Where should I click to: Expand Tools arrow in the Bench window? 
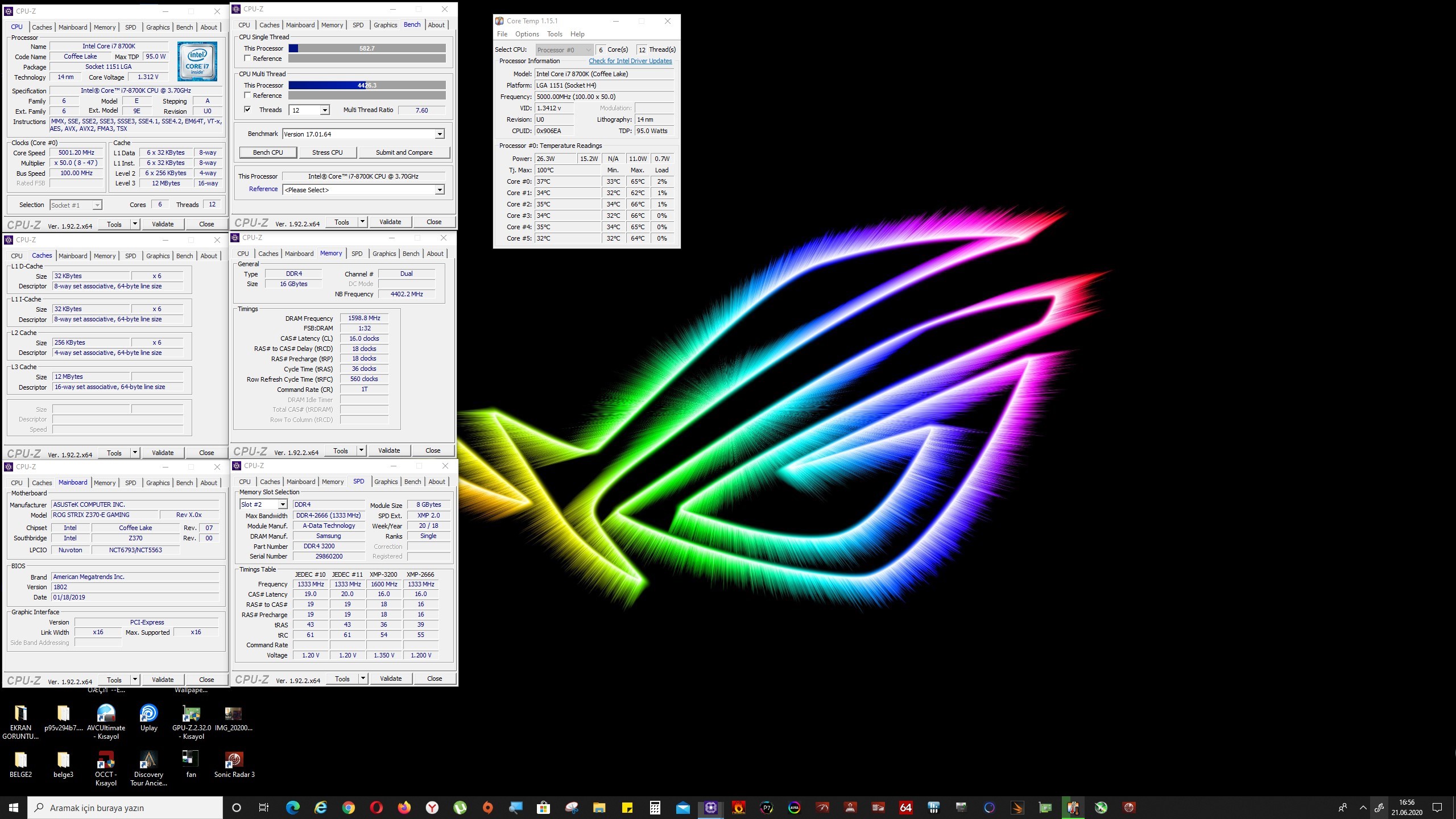click(x=363, y=222)
